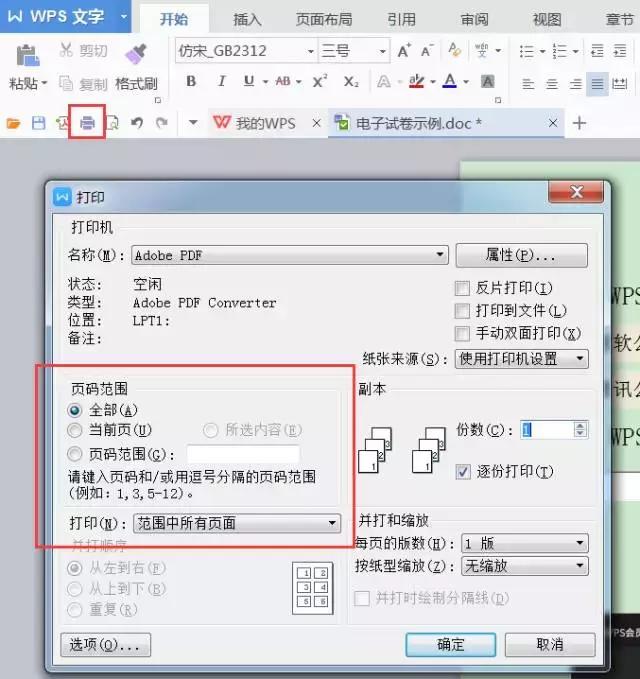The width and height of the screenshot is (640, 679).
Task: Toggle Italic formatting
Action: (x=221, y=81)
